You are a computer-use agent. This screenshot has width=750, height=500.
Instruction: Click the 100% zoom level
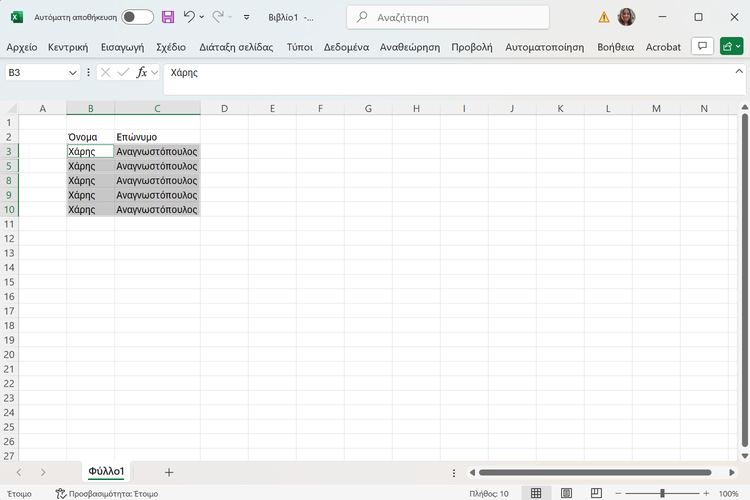(x=728, y=494)
